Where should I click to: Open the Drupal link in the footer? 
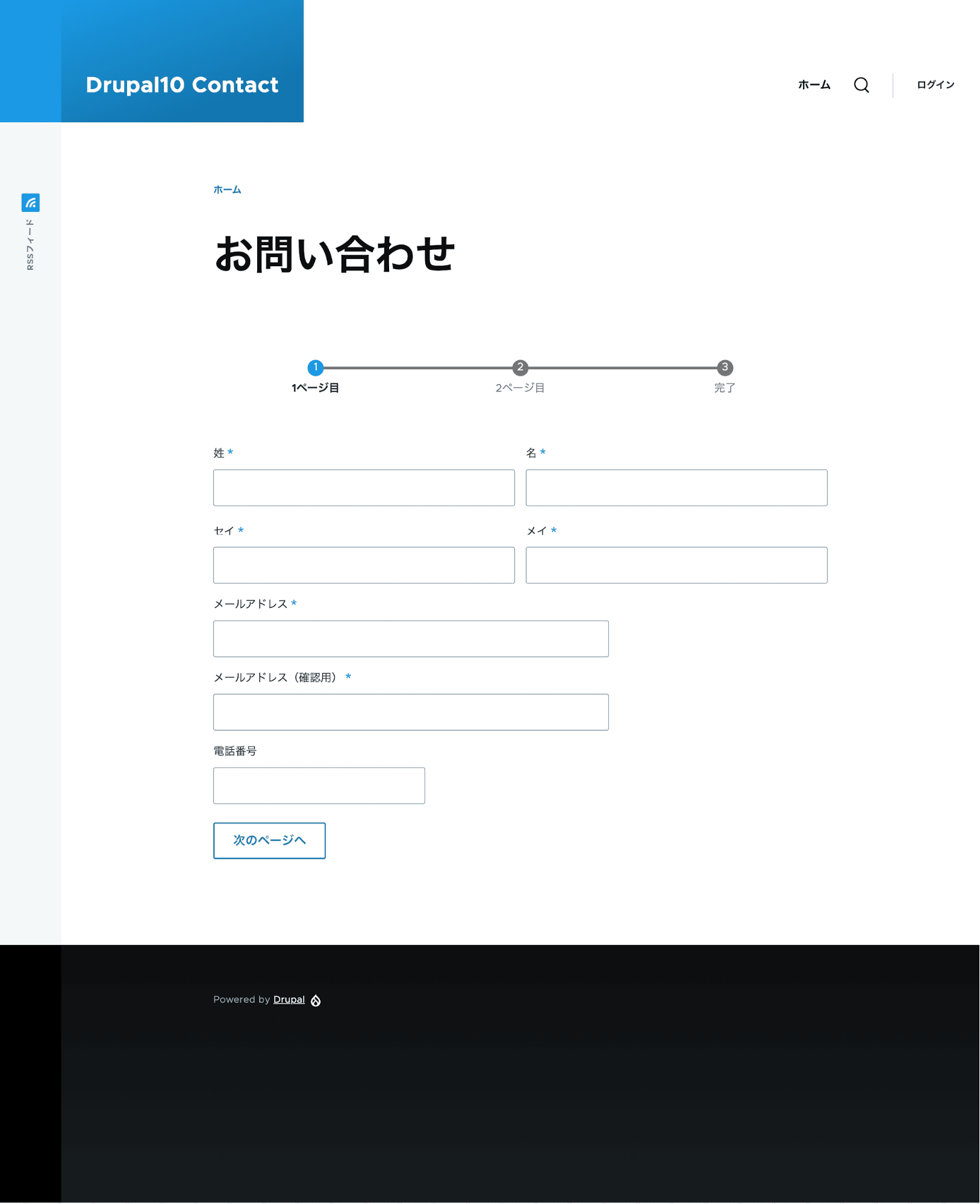pyautogui.click(x=289, y=1000)
